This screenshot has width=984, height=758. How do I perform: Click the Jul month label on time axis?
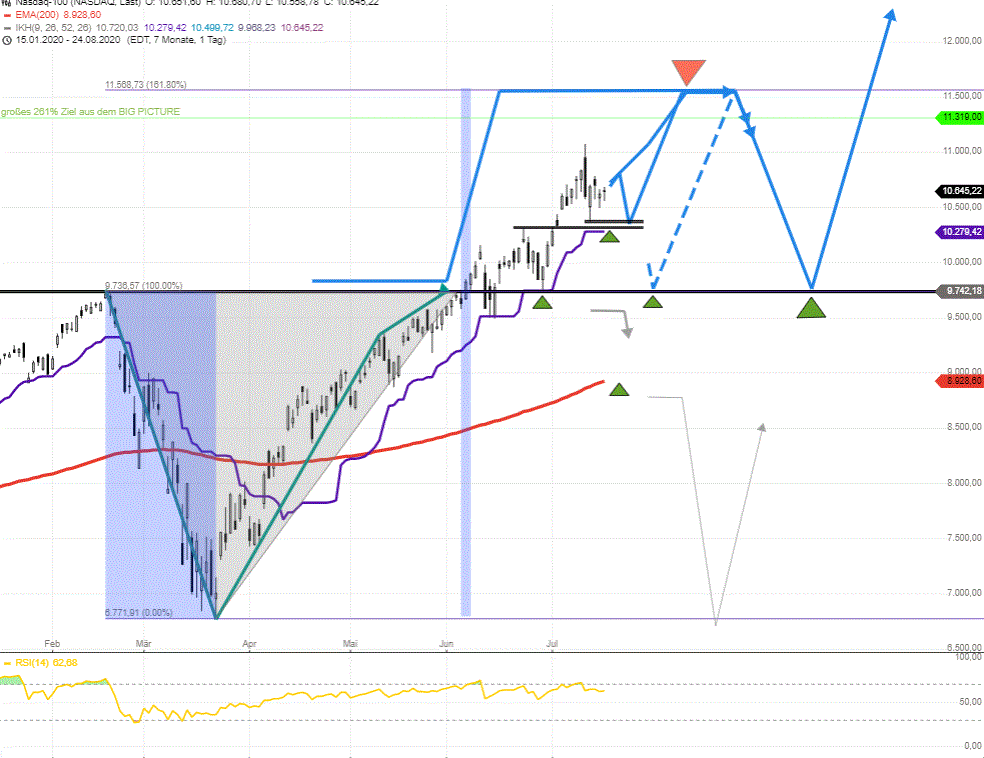tap(552, 644)
